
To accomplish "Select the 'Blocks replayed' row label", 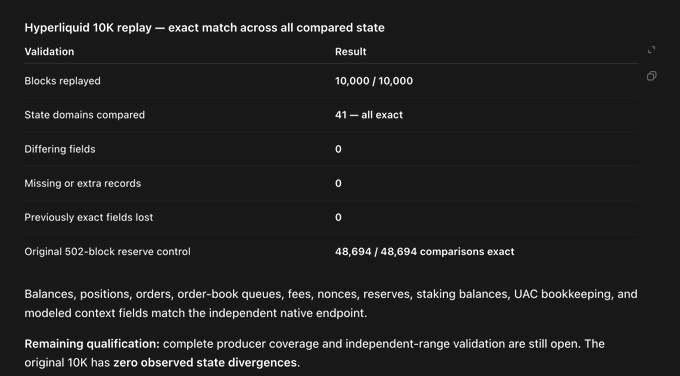I will 62,81.
